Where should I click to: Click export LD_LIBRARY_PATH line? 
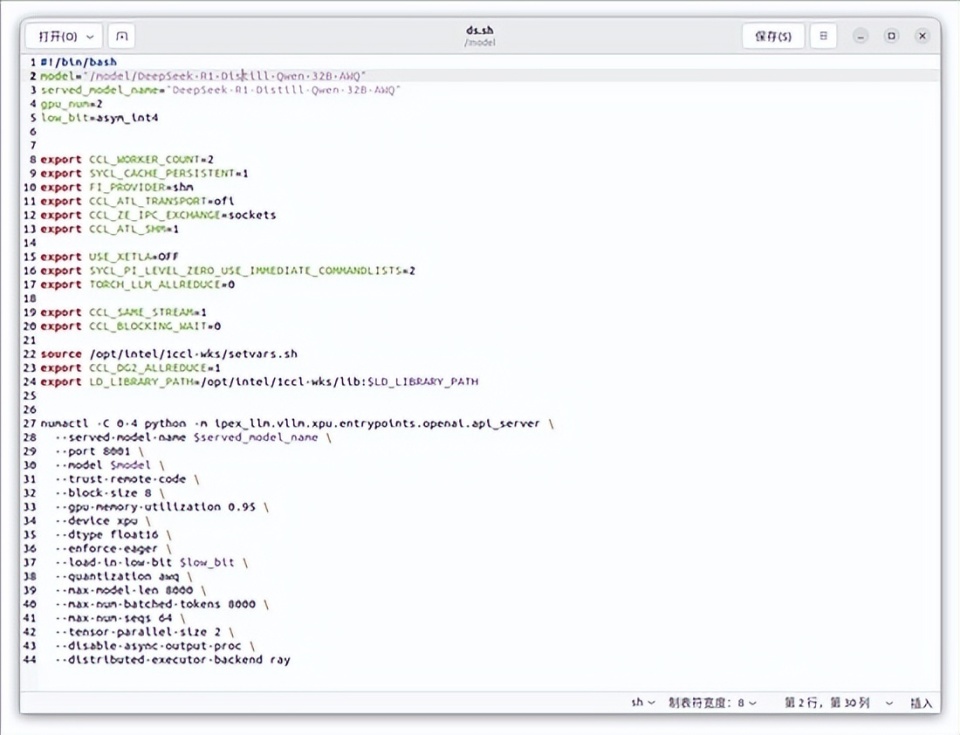coord(259,382)
